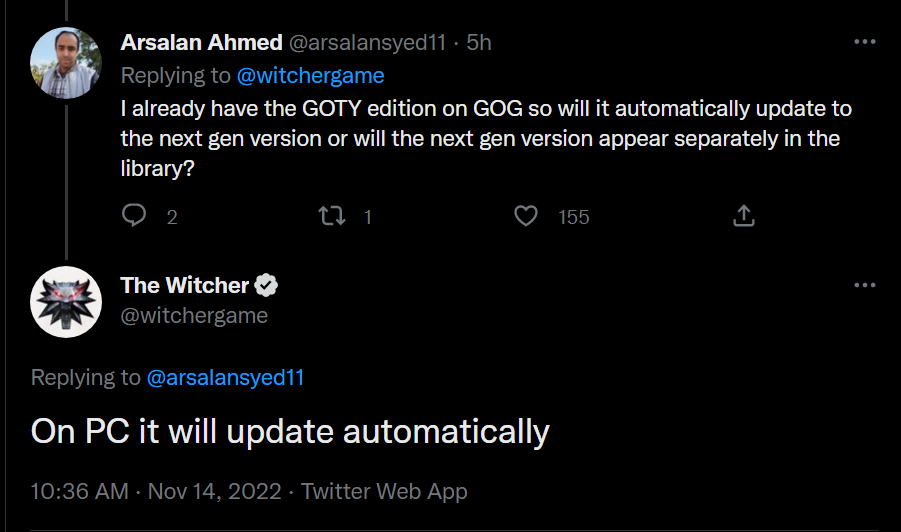Open the 10:36 AM Nov 14 timestamp

pos(156,491)
